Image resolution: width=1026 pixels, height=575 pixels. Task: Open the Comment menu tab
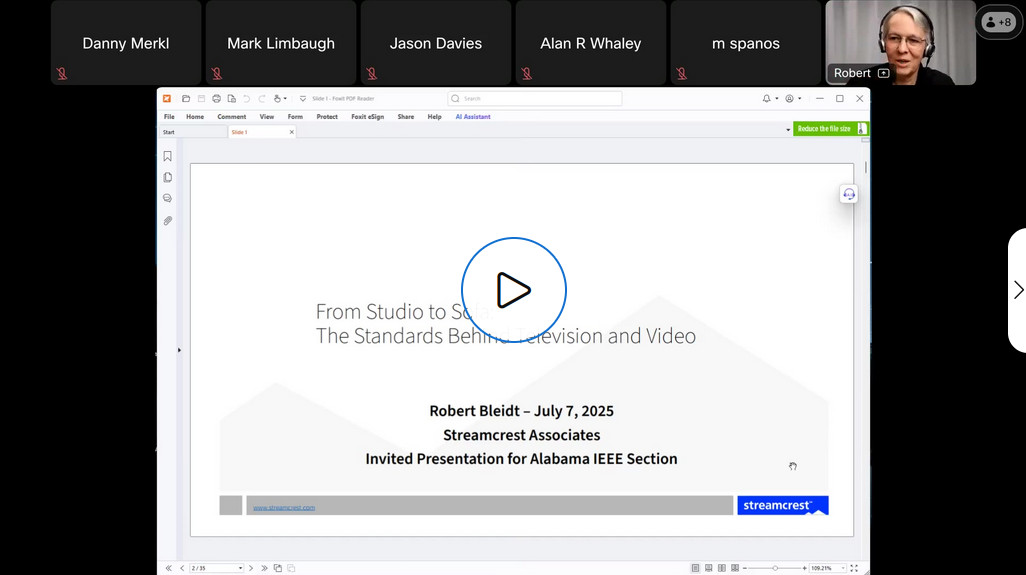click(231, 117)
